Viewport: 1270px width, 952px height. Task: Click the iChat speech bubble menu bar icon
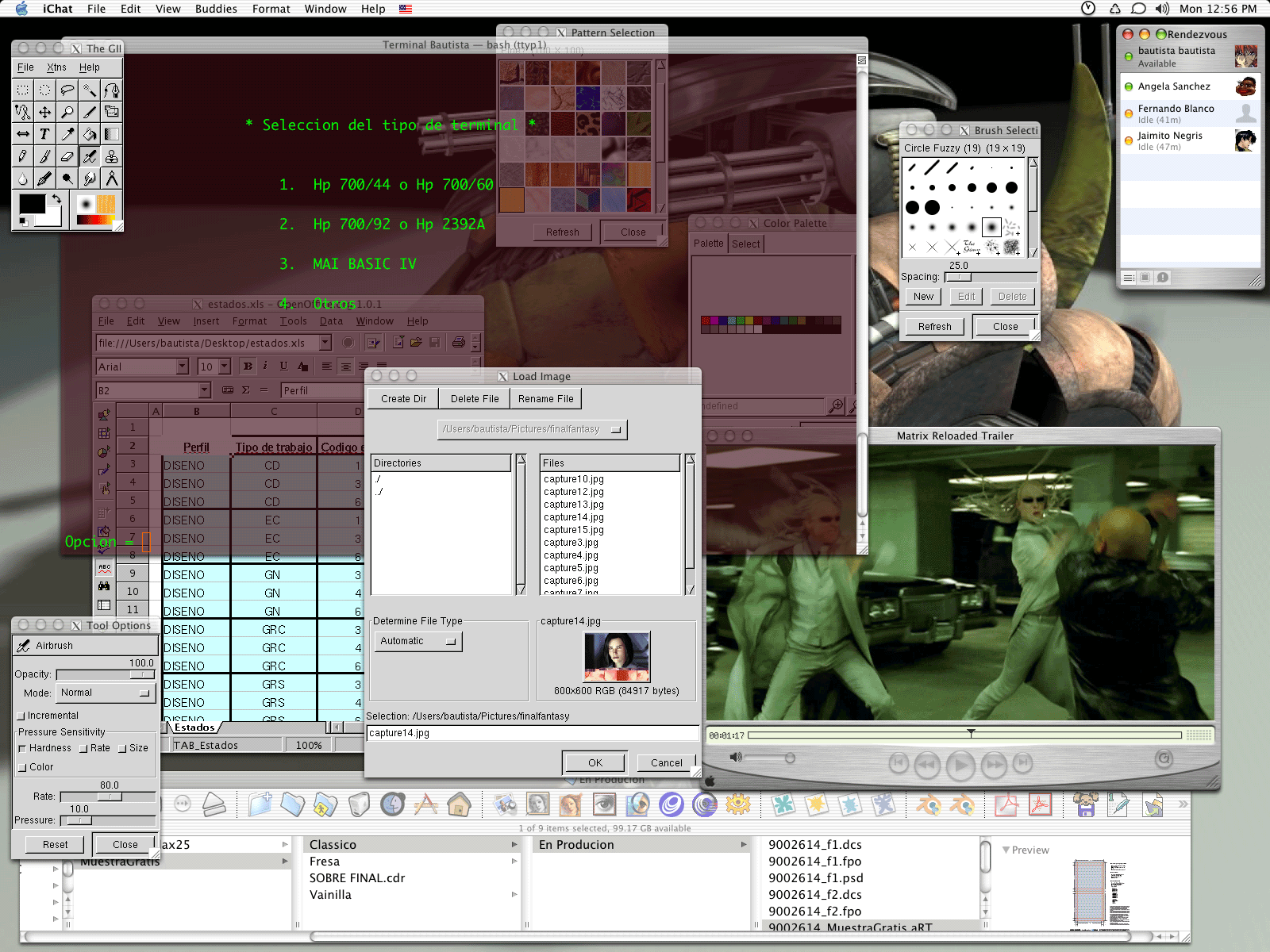[1138, 9]
